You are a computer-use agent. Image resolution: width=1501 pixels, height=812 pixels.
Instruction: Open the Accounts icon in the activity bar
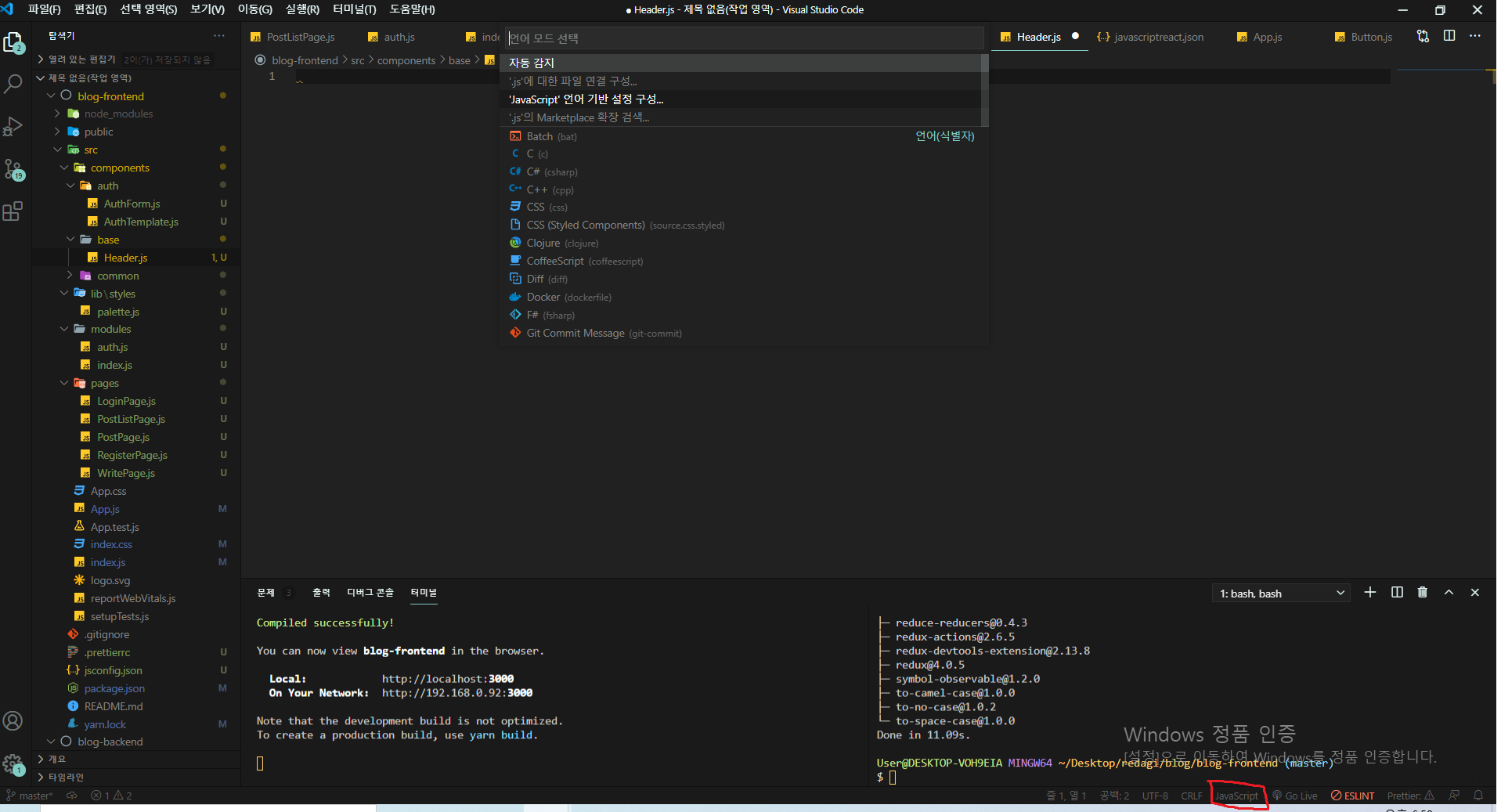[x=13, y=720]
